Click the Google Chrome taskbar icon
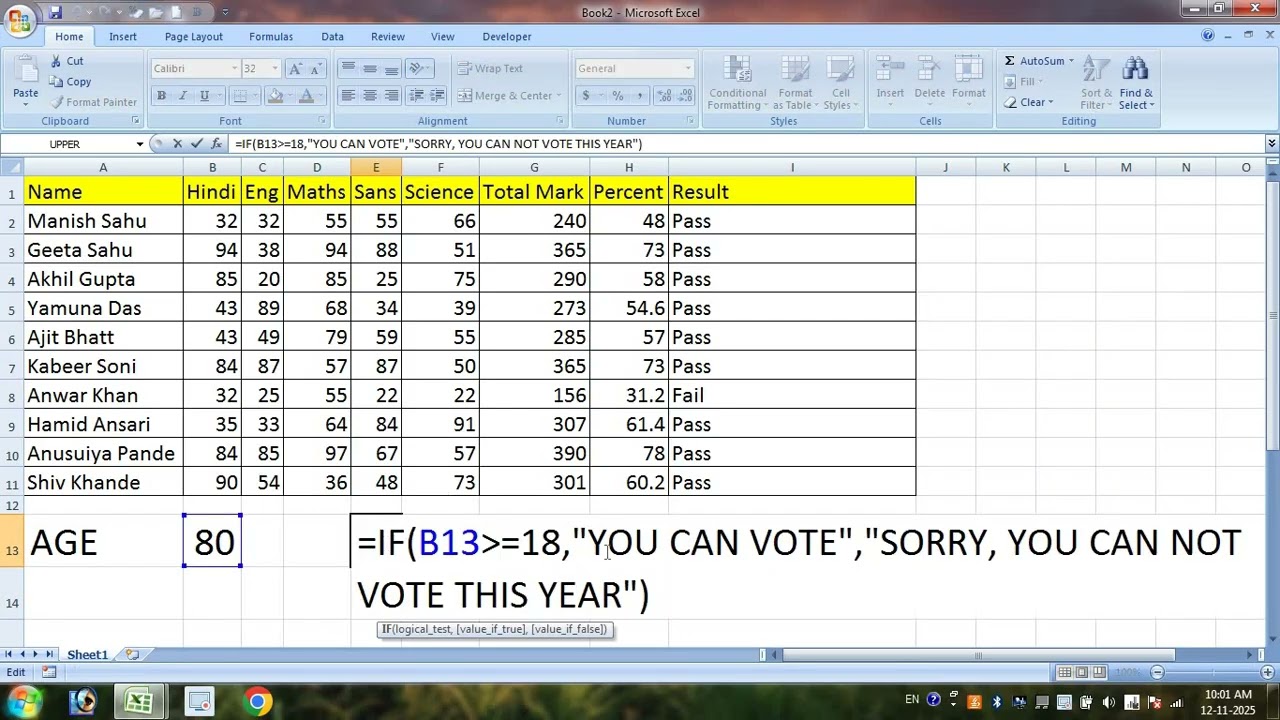Screen dimensions: 1280x720 point(257,702)
